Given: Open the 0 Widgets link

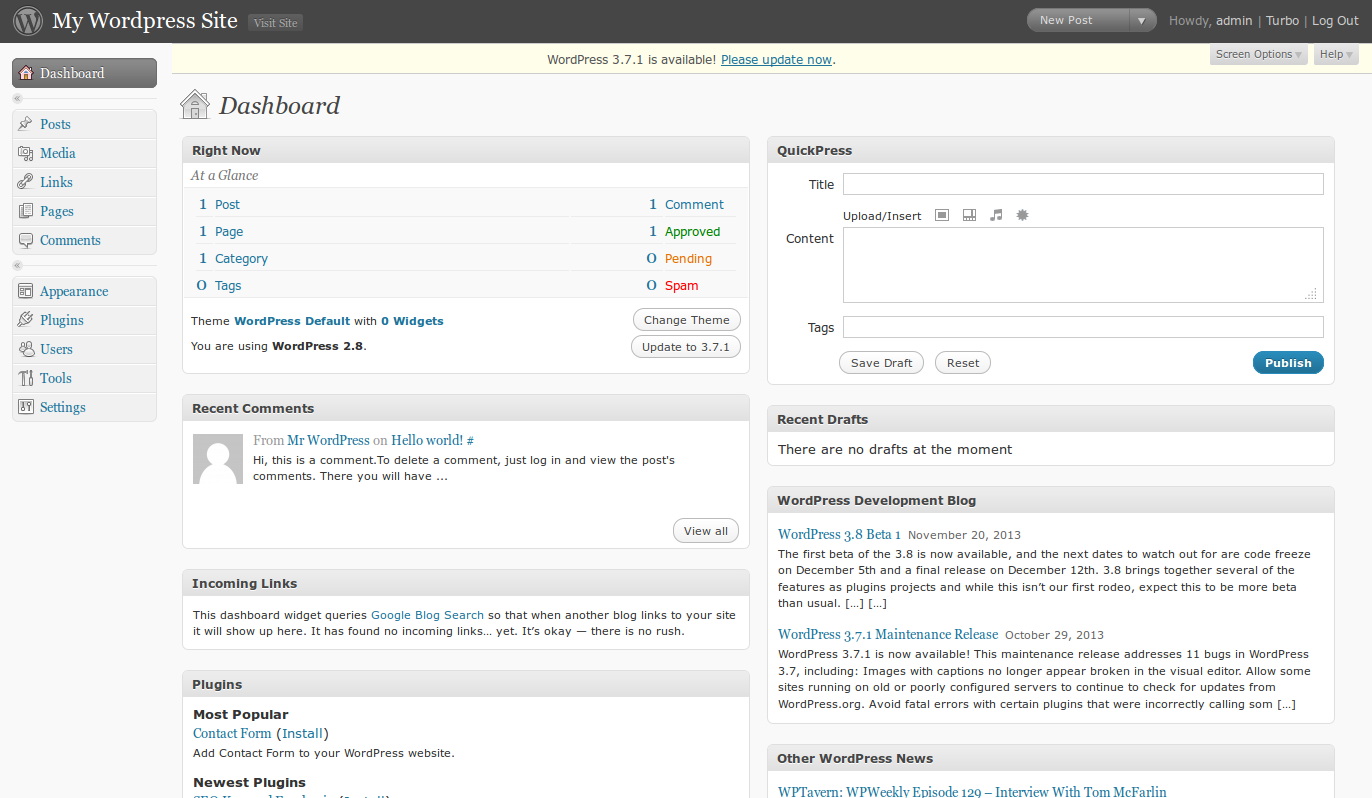Looking at the screenshot, I should [x=412, y=321].
